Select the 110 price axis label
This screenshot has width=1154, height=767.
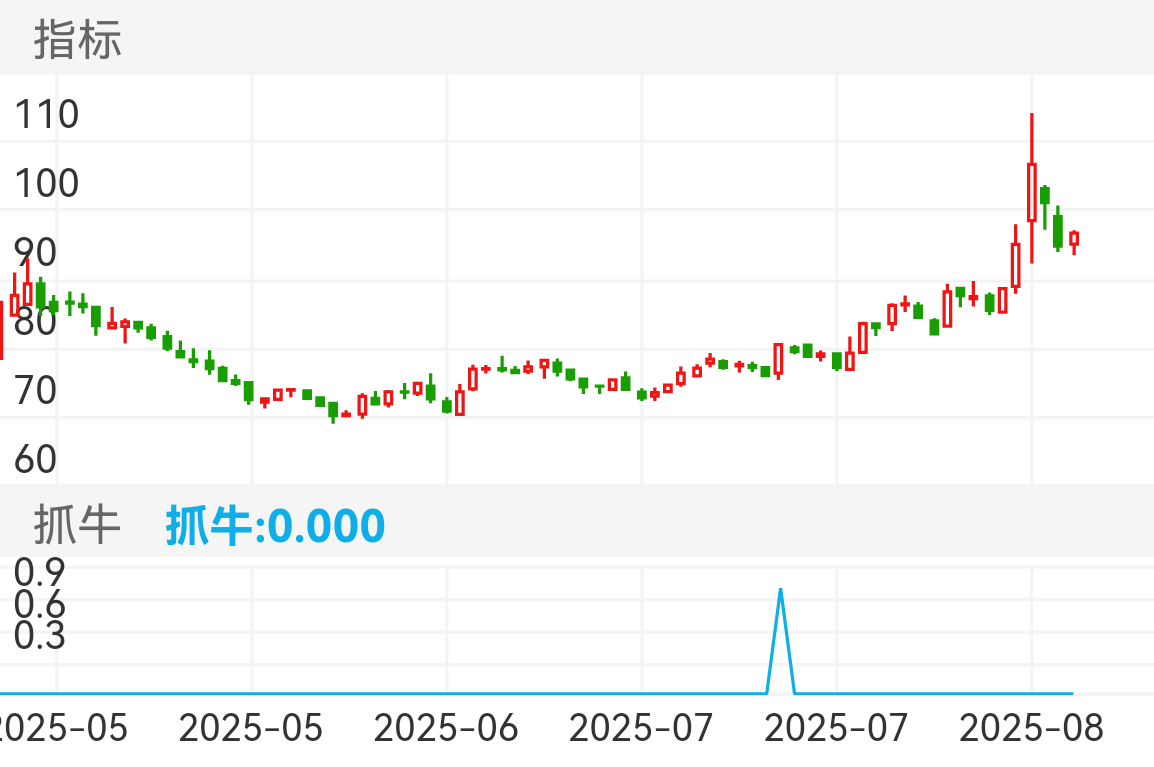pyautogui.click(x=46, y=114)
